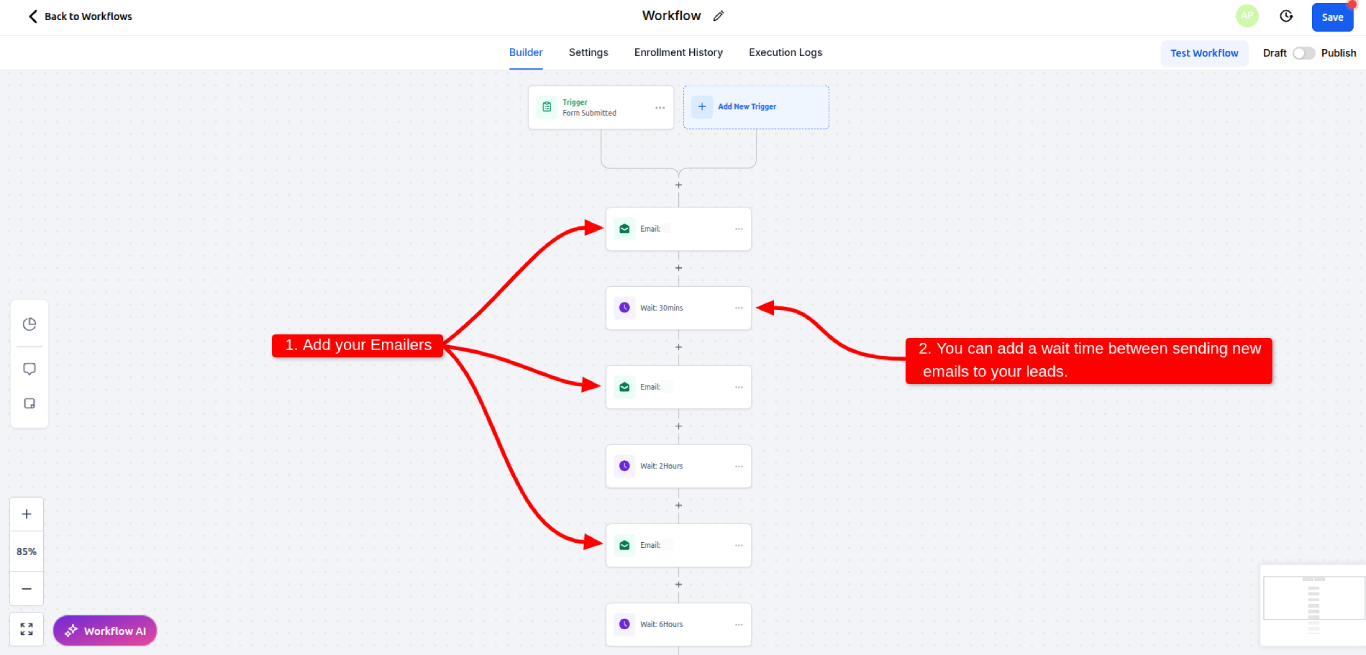Open the stats pie chart icon
This screenshot has height=655, width=1366.
(29, 324)
